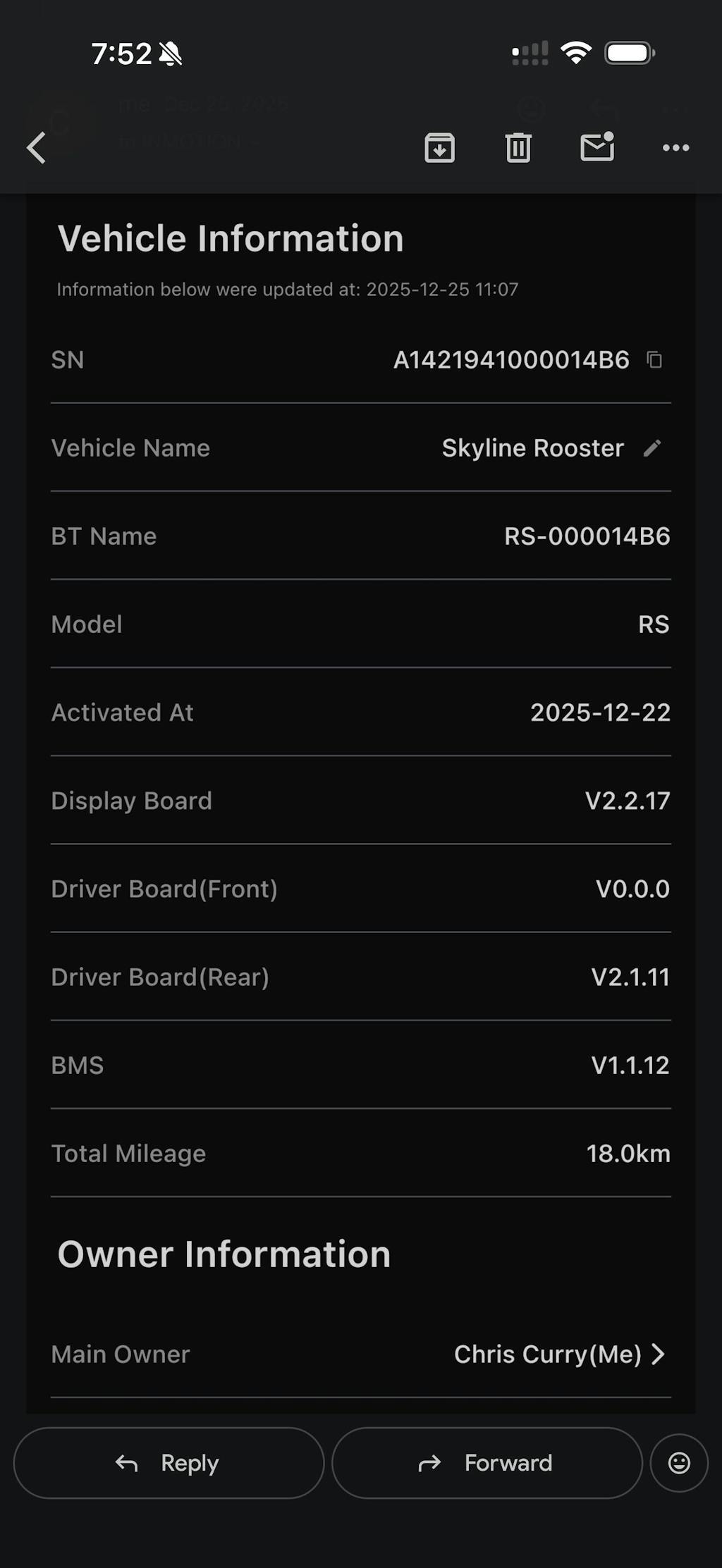The width and height of the screenshot is (722, 1568).
Task: Archive this email with the archive icon
Action: 439,148
